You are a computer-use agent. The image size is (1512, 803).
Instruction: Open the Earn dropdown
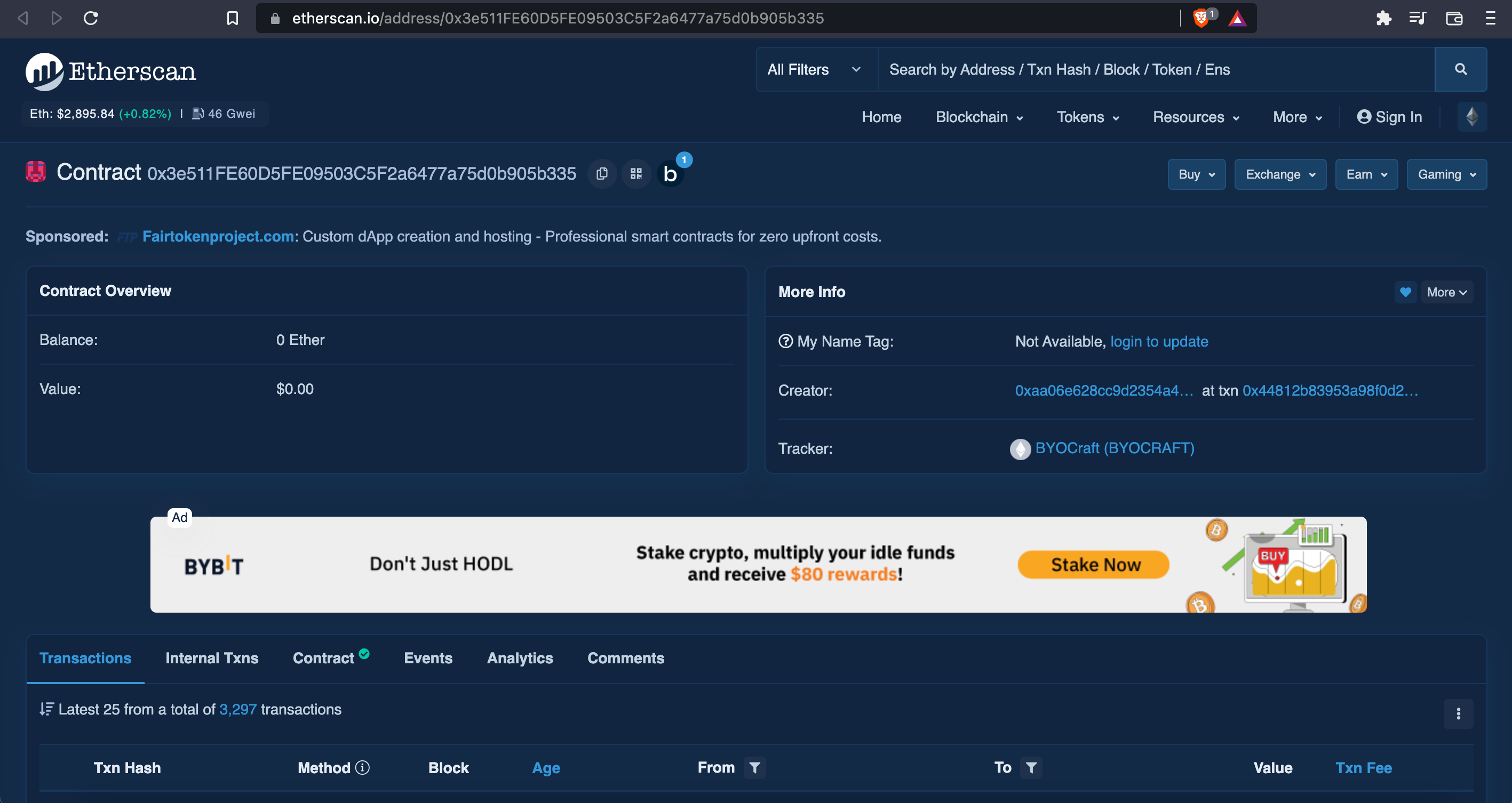(x=1366, y=174)
